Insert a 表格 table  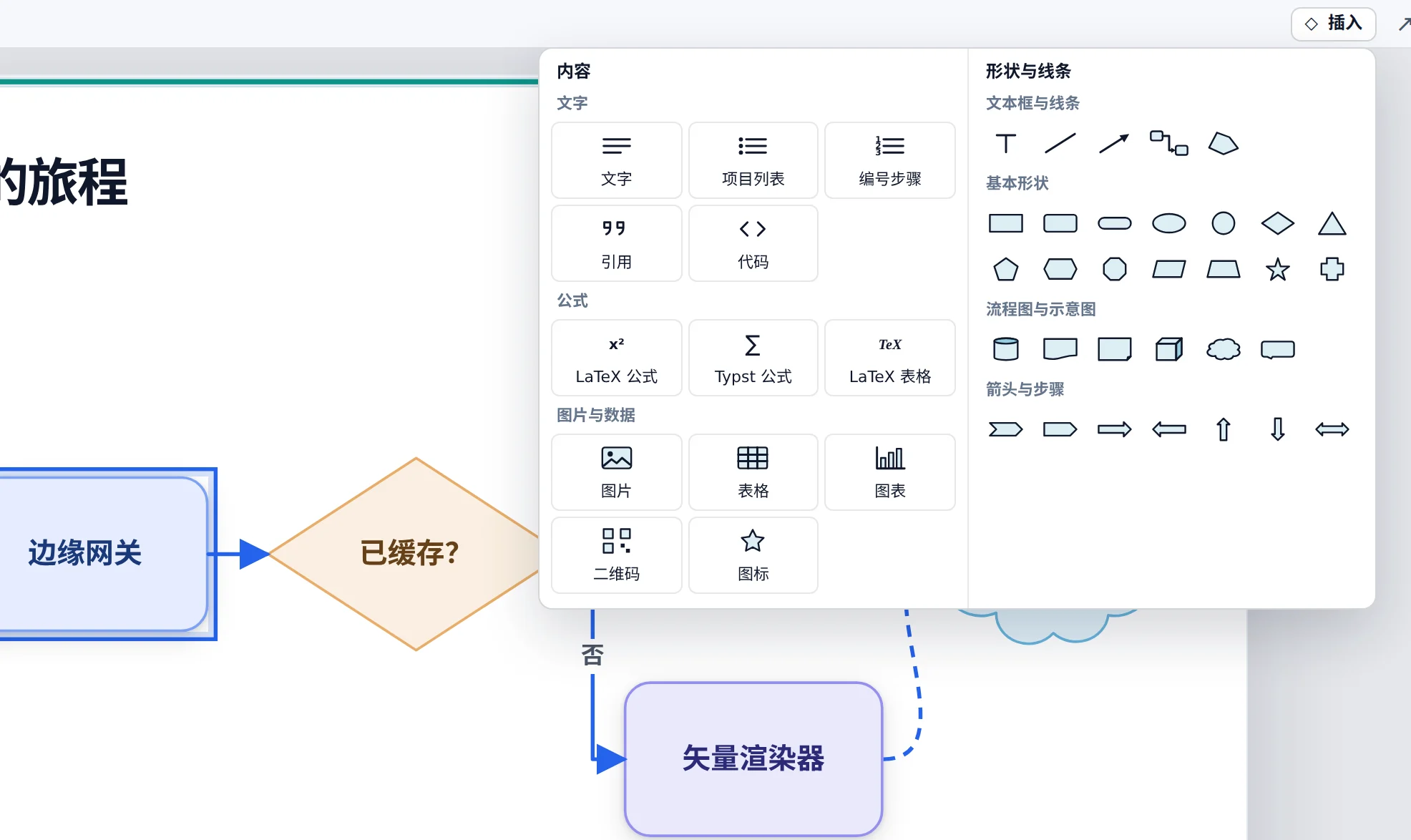(x=753, y=472)
